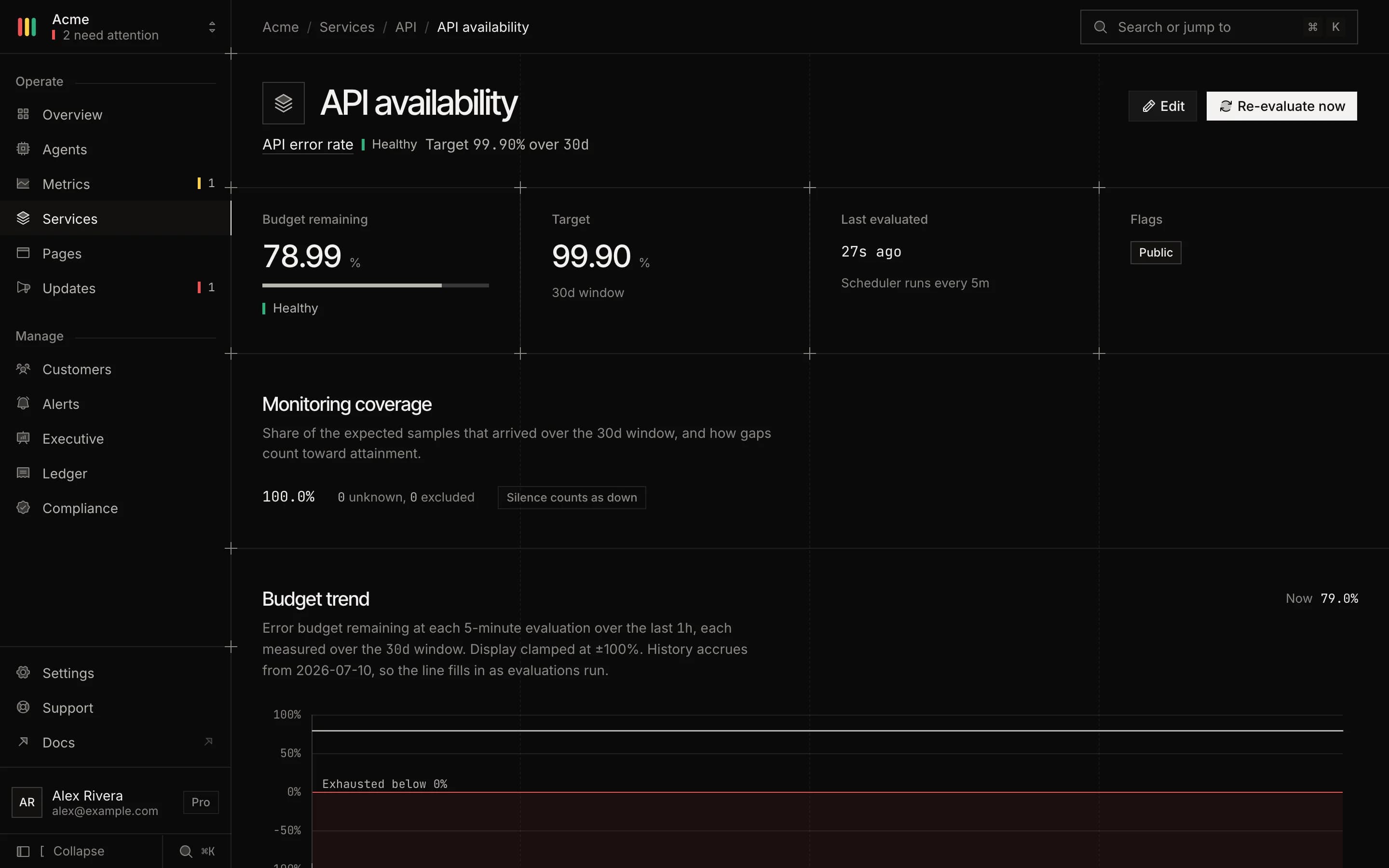Open the Pages window icon
This screenshot has height=868, width=1389.
click(x=23, y=253)
